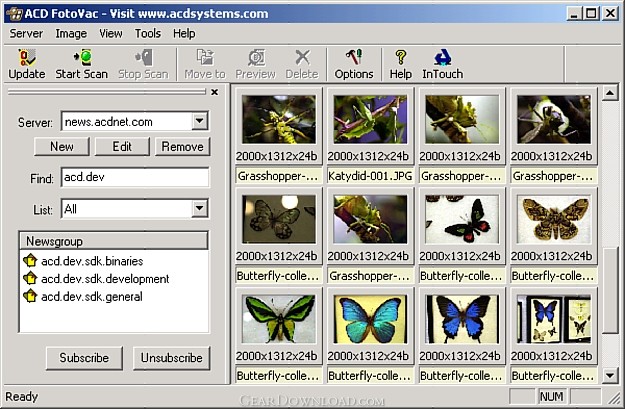Open the Tools menu

point(147,33)
